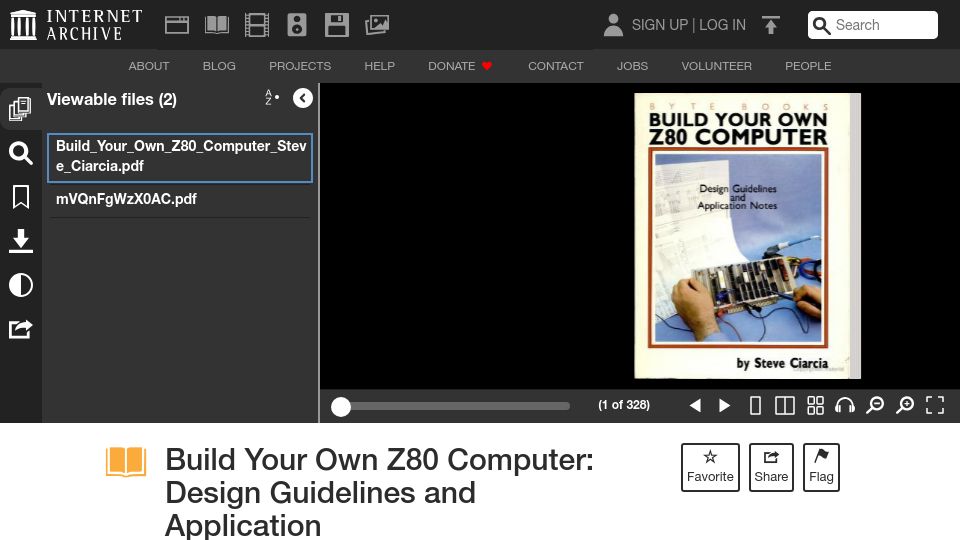
Task: Click the Share button below the viewer
Action: point(771,467)
